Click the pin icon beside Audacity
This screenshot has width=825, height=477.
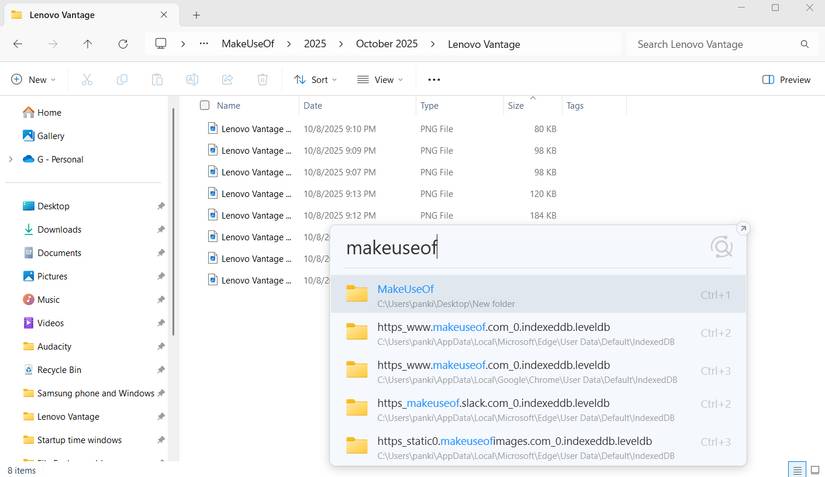pyautogui.click(x=161, y=347)
